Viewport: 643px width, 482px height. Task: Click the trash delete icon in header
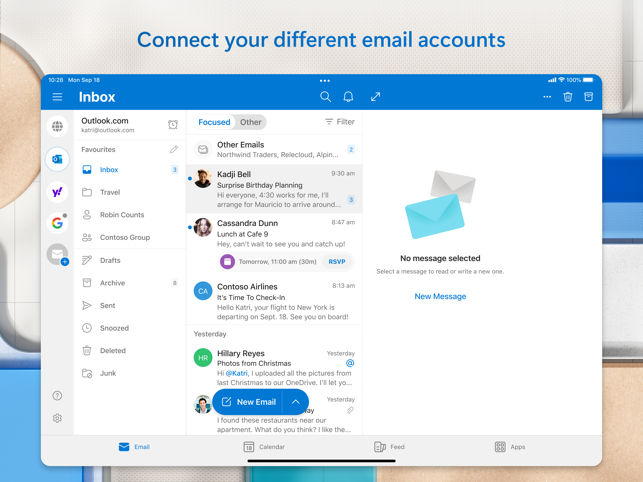568,97
